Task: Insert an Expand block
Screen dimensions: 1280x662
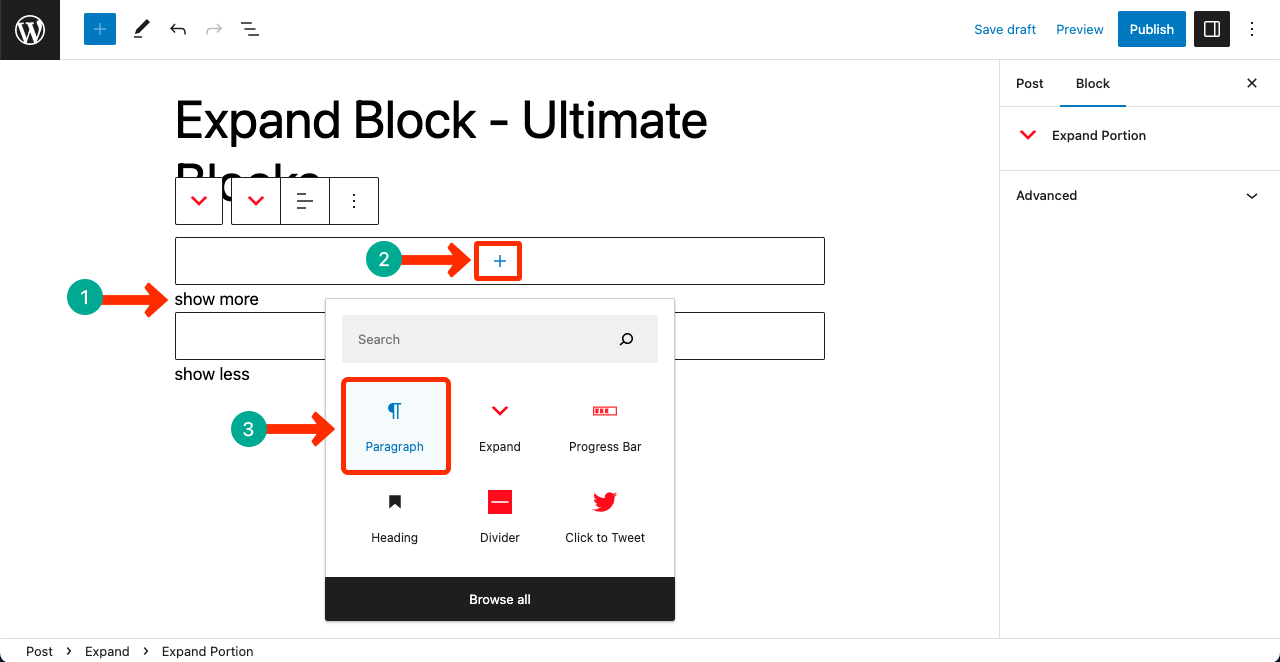Action: click(x=499, y=425)
